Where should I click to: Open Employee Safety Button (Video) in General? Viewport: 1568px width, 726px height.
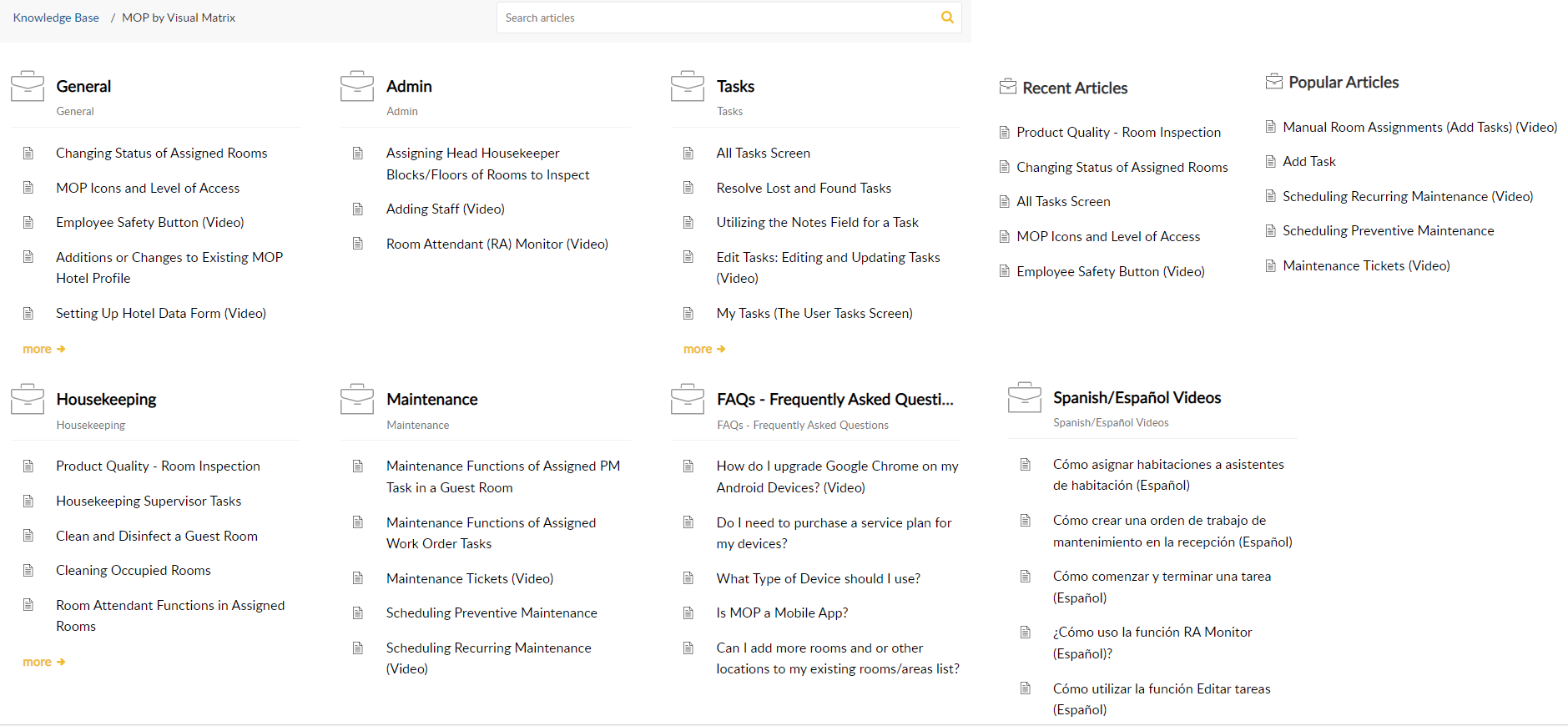point(150,222)
